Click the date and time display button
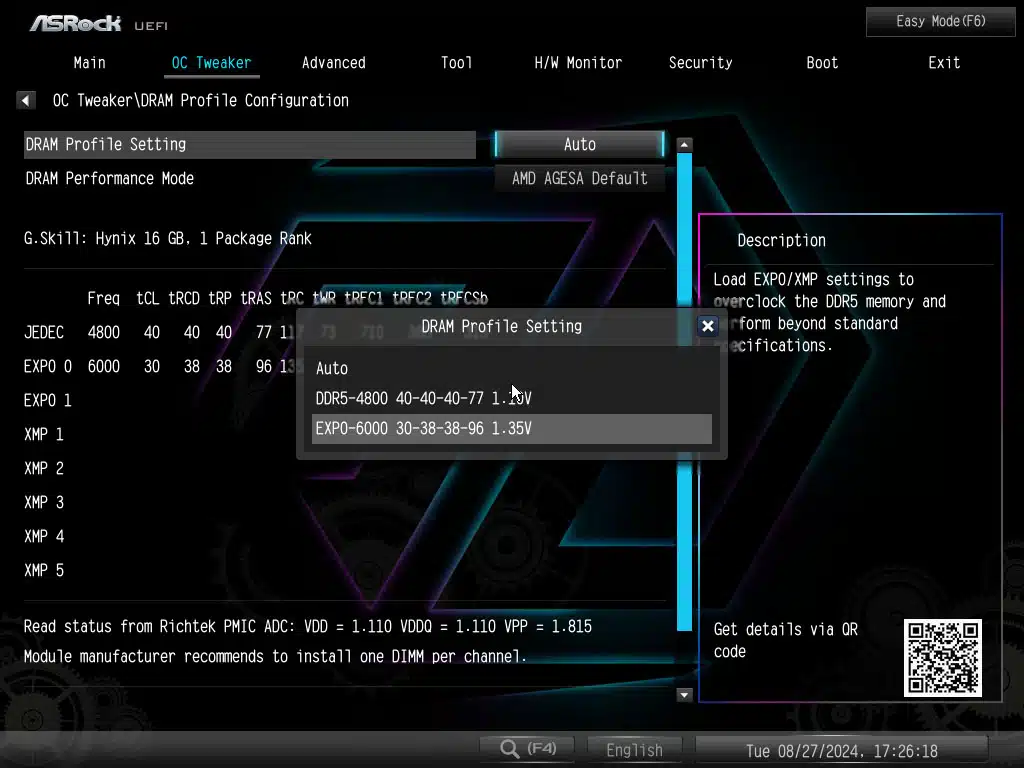The width and height of the screenshot is (1024, 768). [841, 750]
